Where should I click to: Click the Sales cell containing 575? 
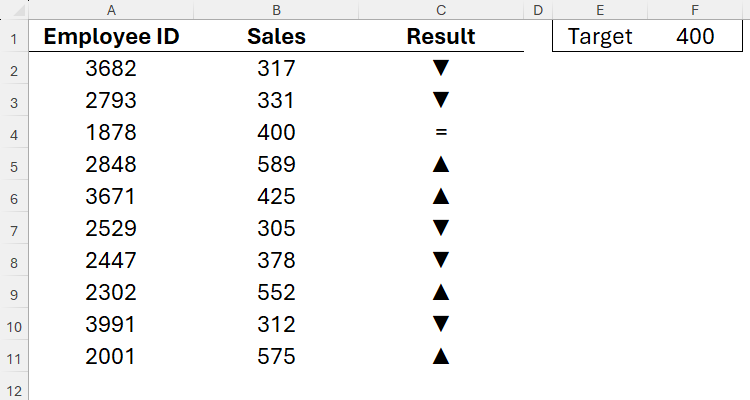276,356
